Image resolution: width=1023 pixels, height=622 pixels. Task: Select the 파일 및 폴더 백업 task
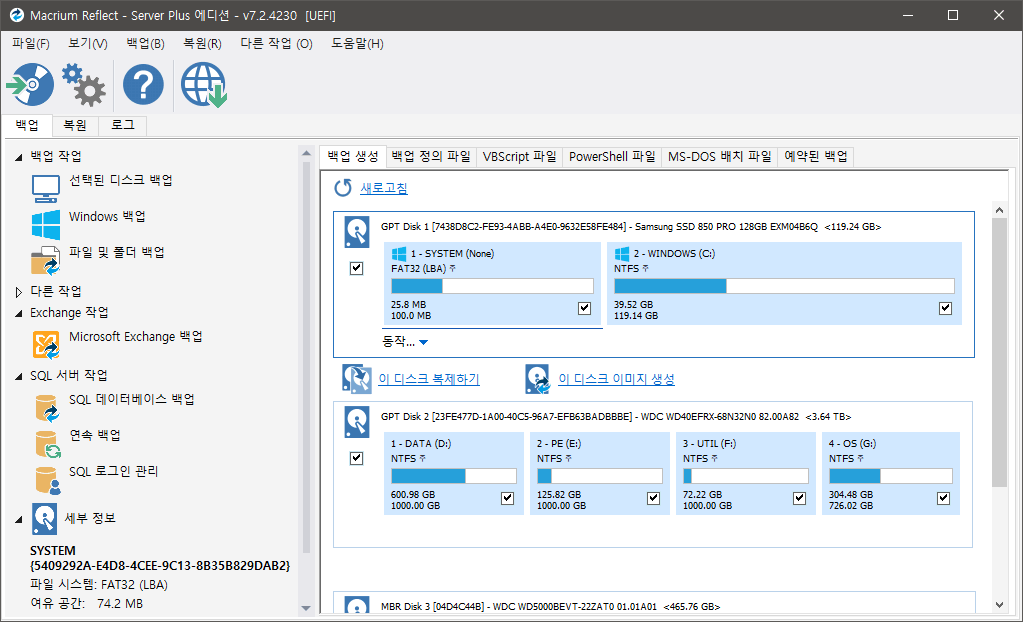[117, 253]
